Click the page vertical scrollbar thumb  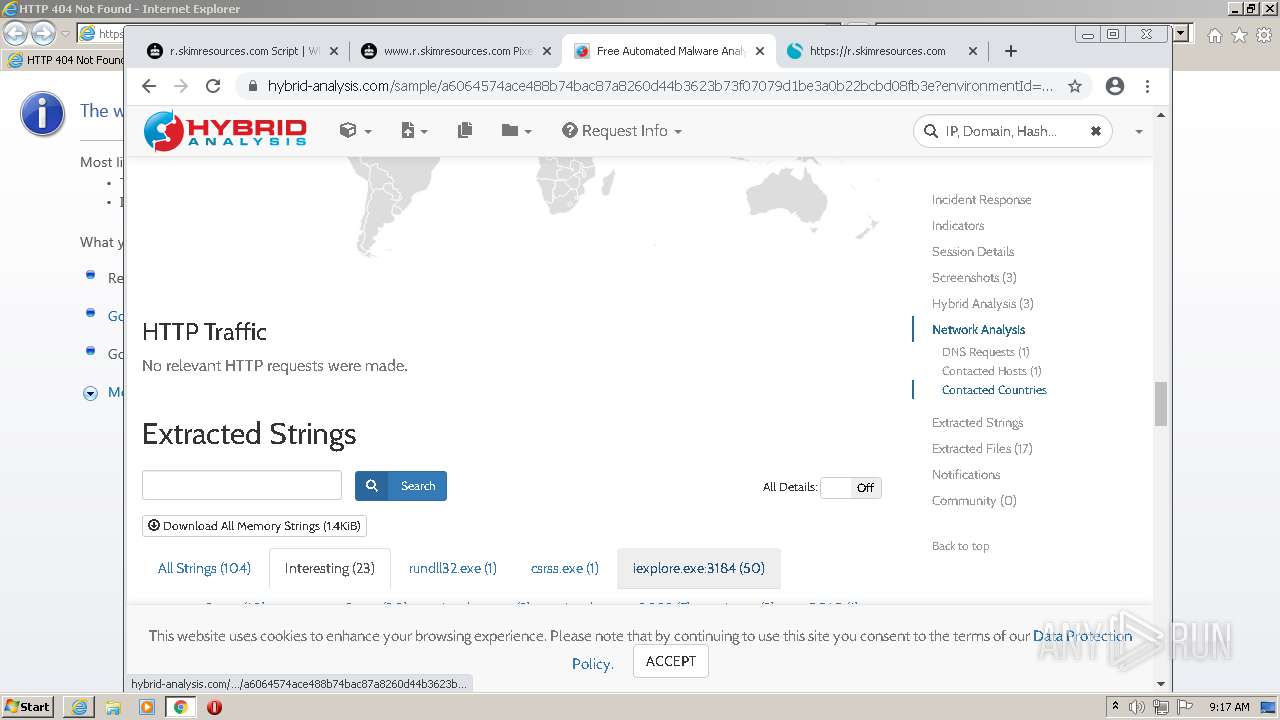point(1161,404)
